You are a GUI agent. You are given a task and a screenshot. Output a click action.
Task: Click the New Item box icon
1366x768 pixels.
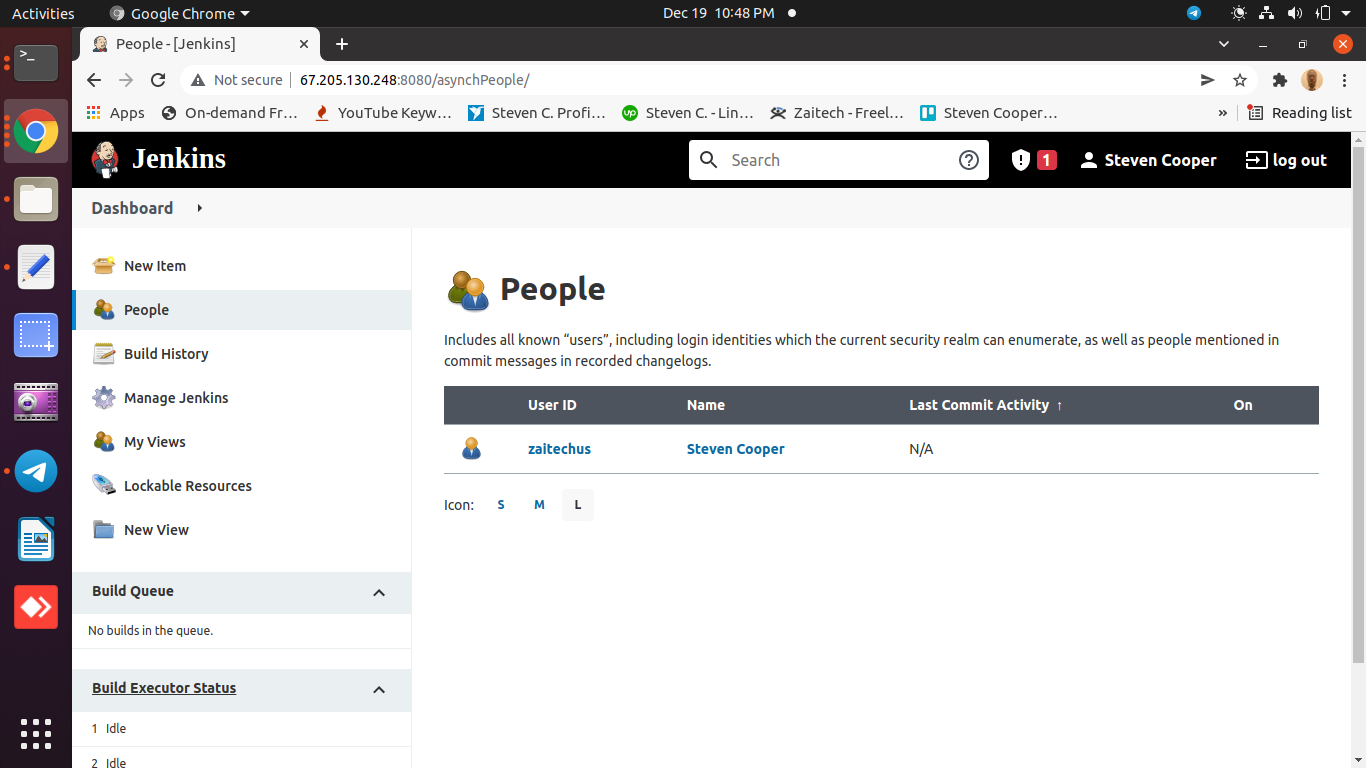(104, 266)
